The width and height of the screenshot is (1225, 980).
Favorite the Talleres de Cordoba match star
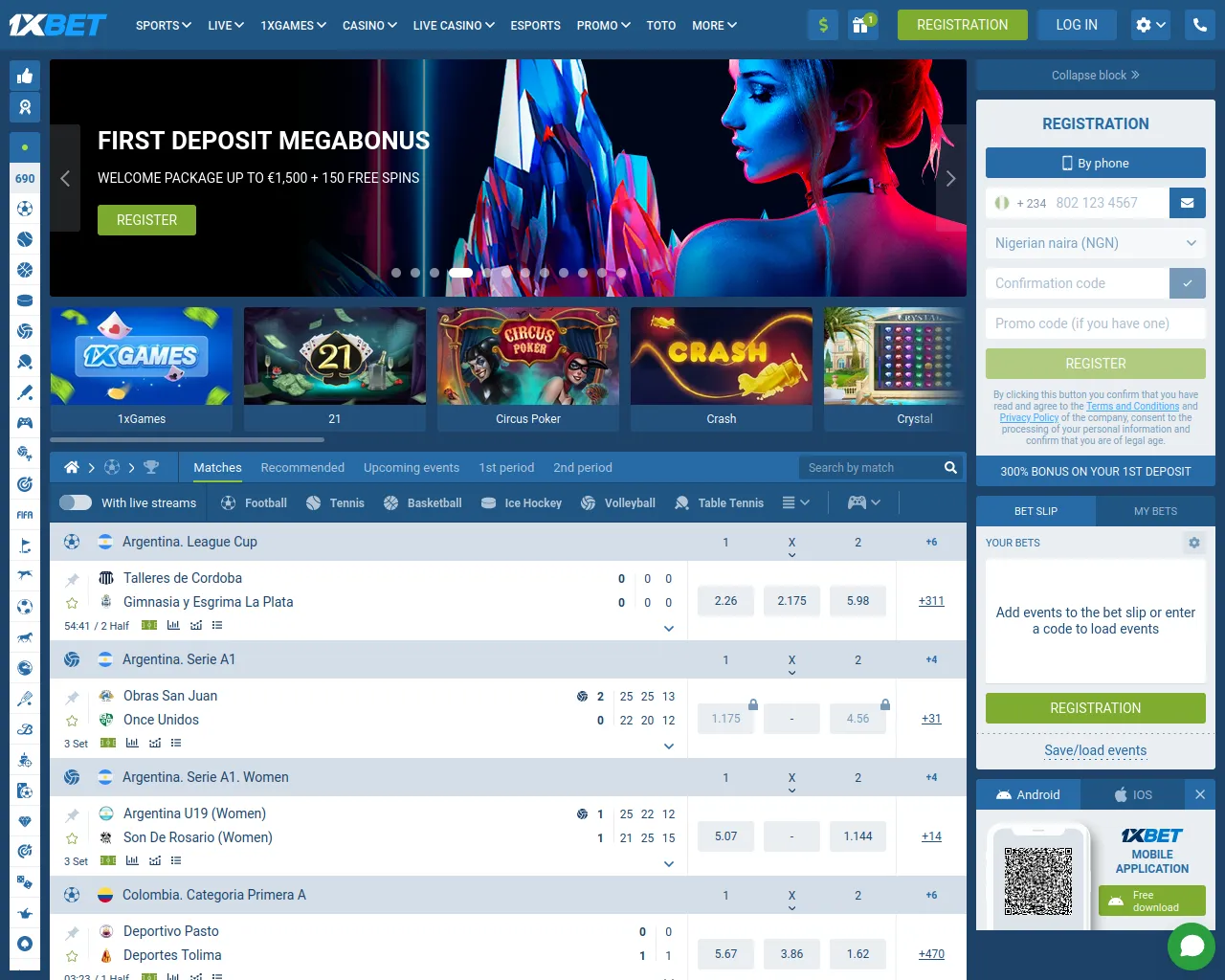pos(72,603)
